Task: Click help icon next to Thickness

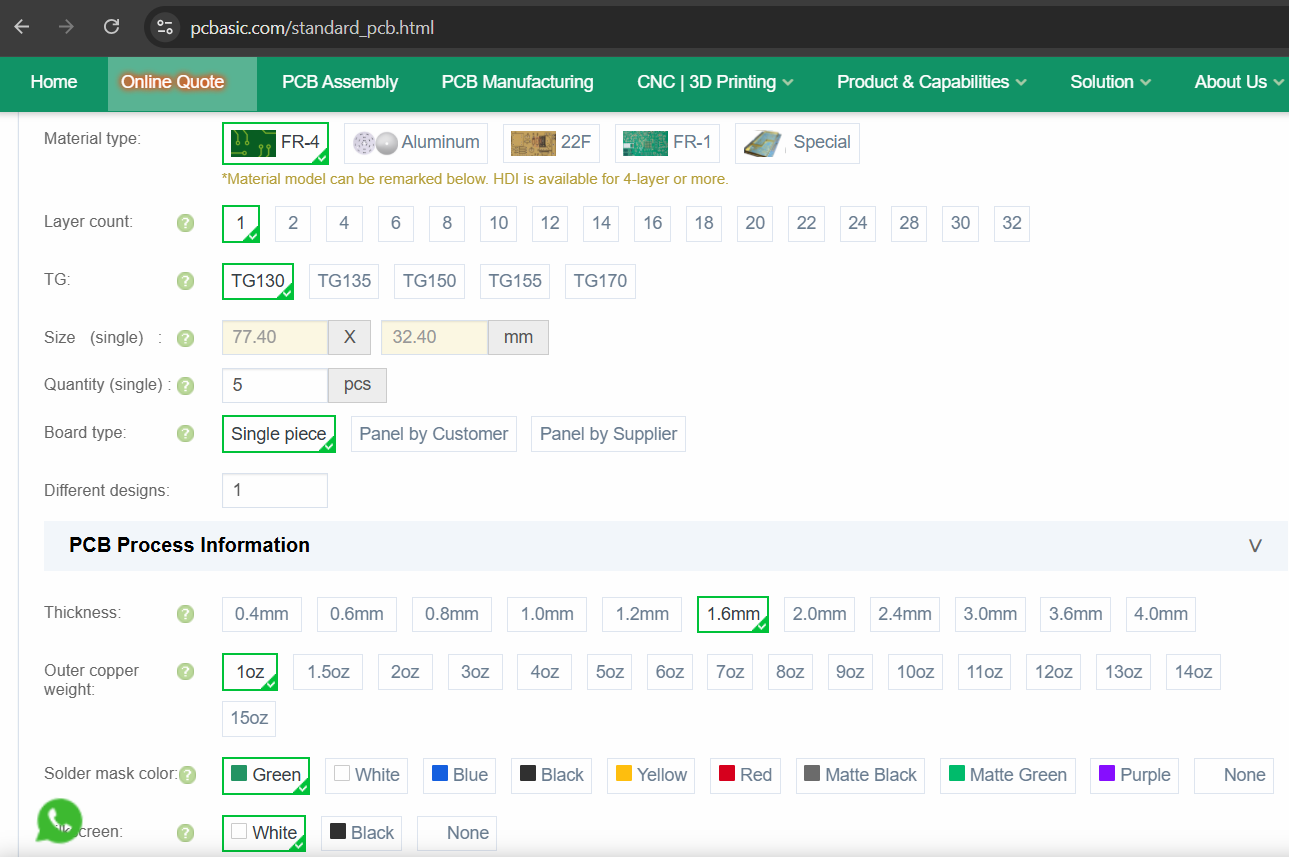Action: click(x=185, y=614)
